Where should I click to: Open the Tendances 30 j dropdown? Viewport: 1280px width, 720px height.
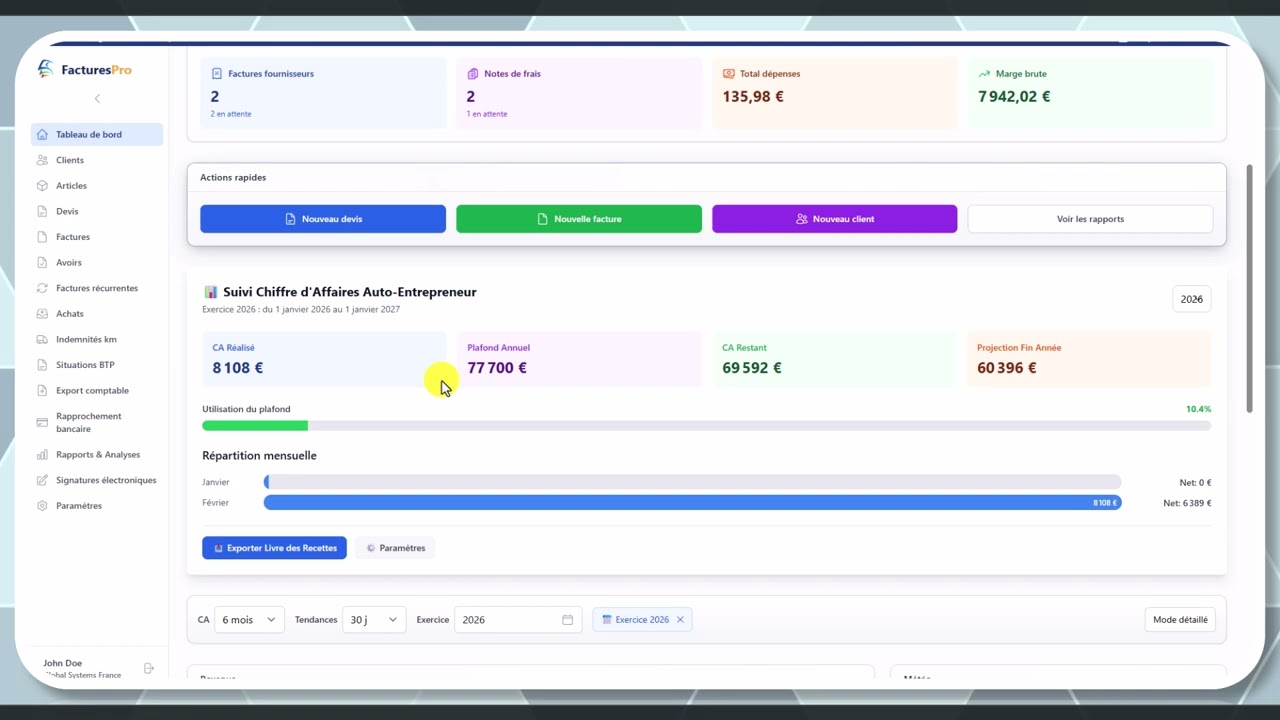tap(374, 620)
